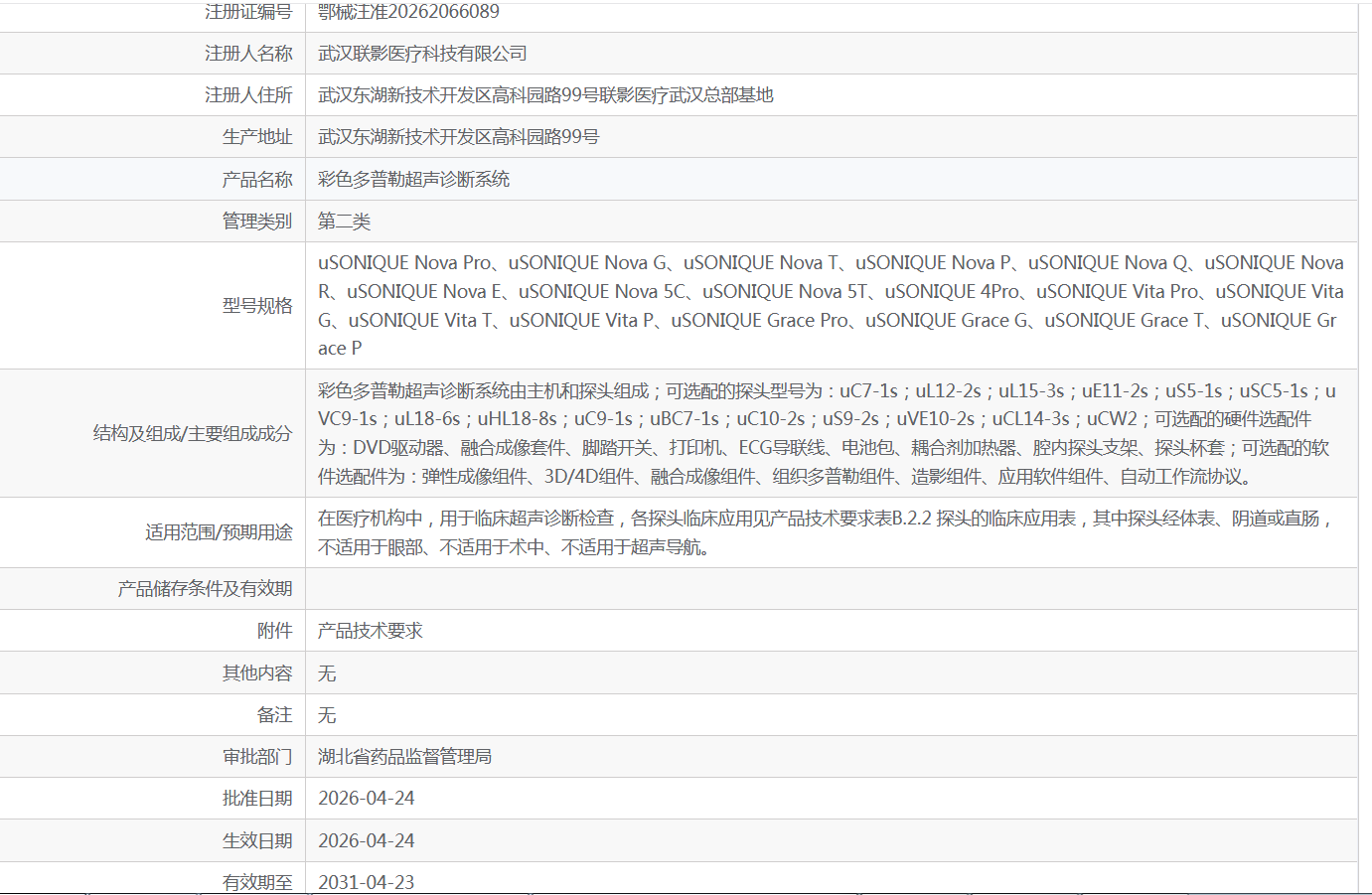Click the 生产地址 value "武汉东湖新技术开发区高科园路99号"
This screenshot has width=1372, height=895.
click(x=459, y=137)
